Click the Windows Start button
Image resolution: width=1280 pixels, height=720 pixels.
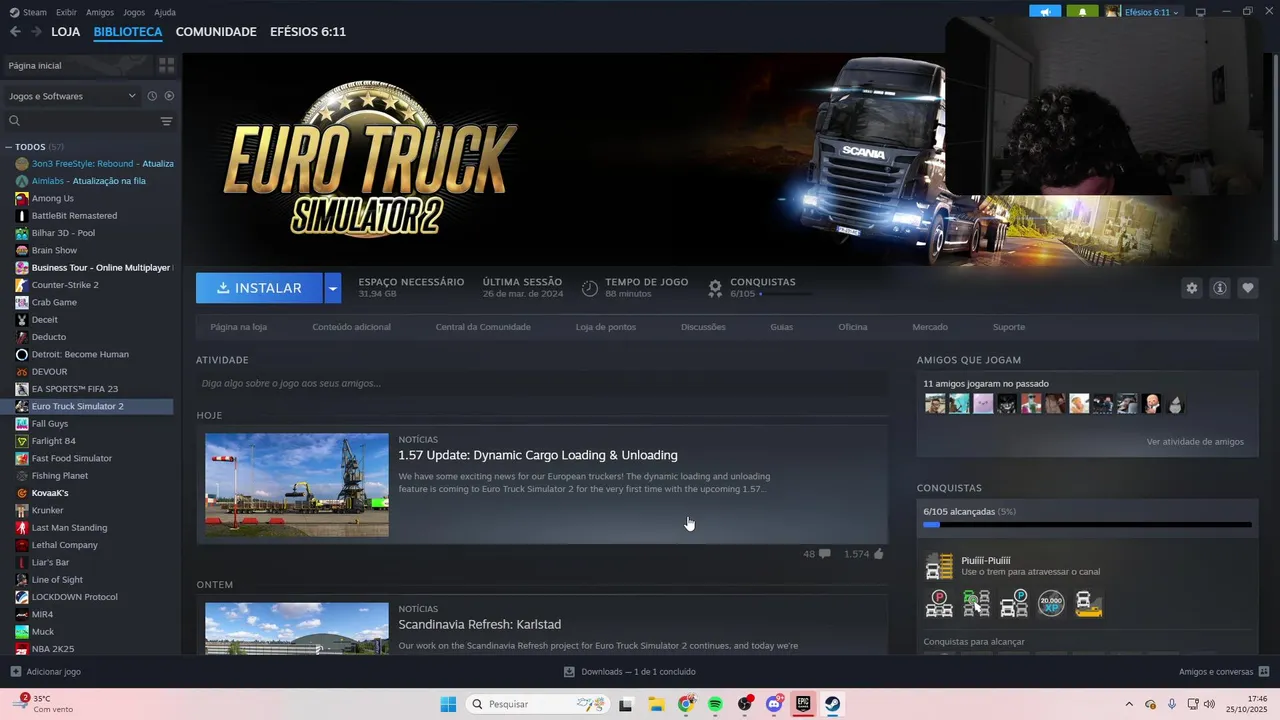(448, 704)
